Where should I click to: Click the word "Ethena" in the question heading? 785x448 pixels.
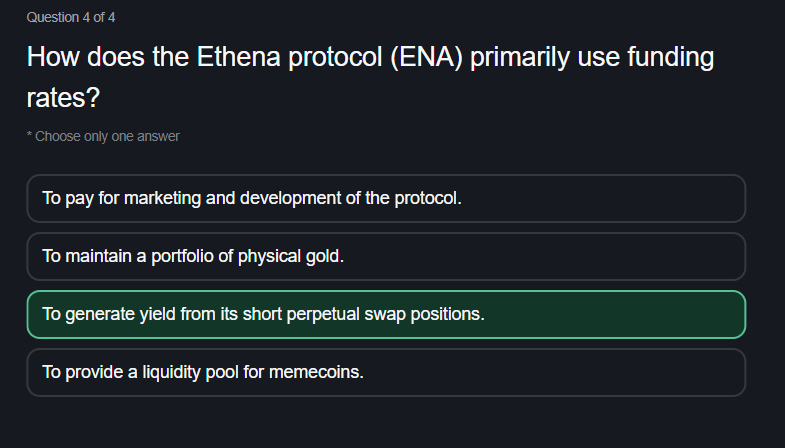coord(241,58)
